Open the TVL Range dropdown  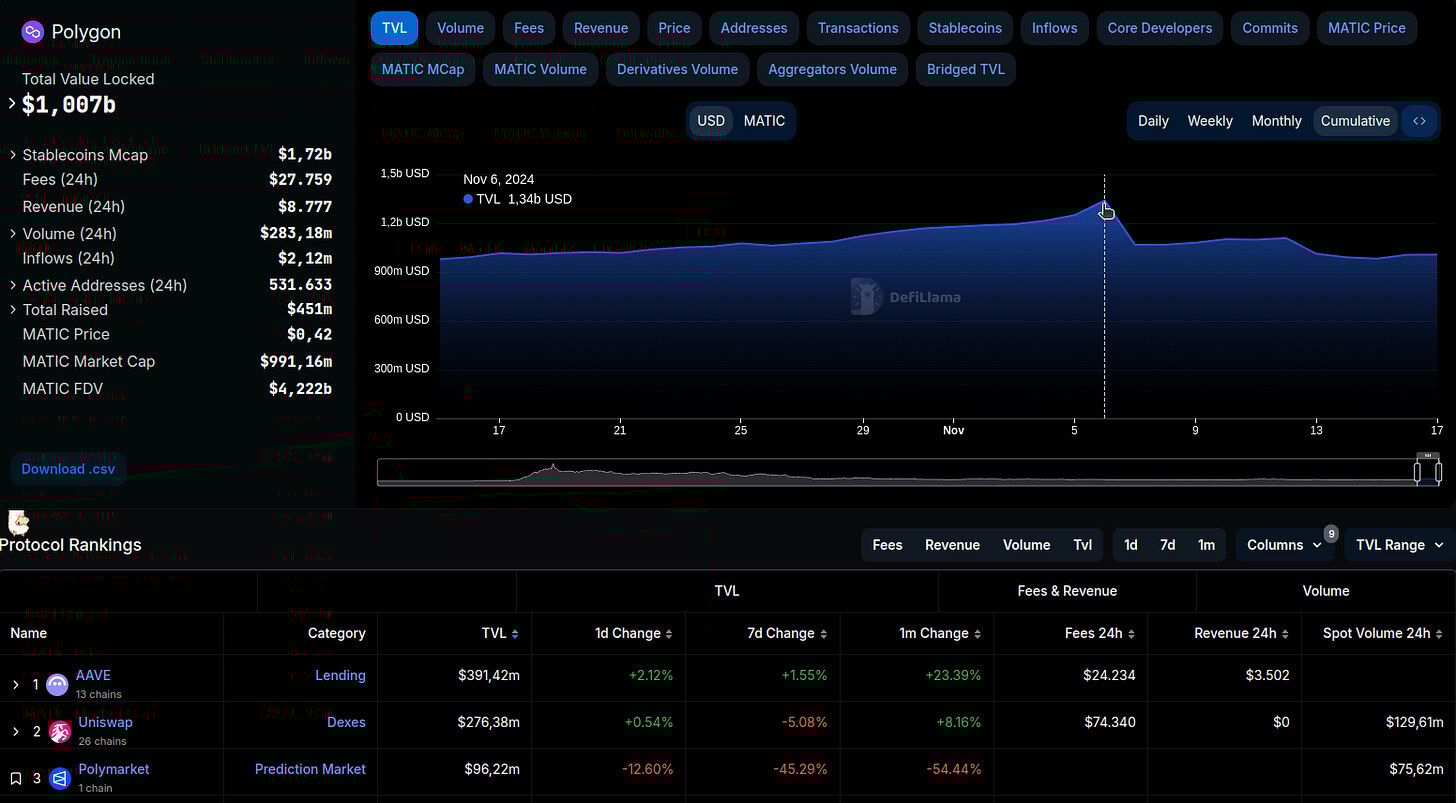coord(1399,545)
